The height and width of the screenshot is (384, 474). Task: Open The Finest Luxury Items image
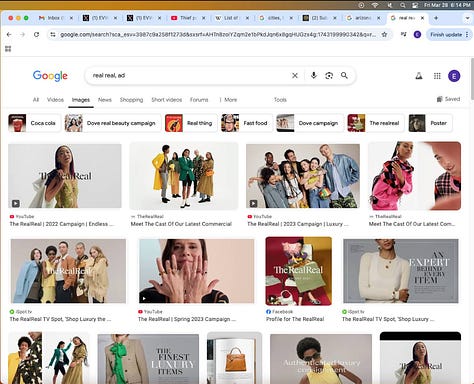(148, 359)
